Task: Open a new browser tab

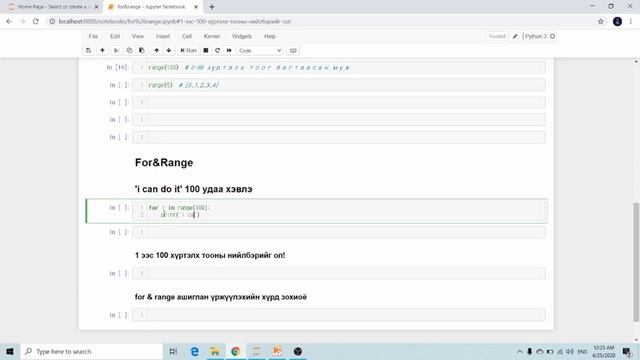Action: coord(212,7)
